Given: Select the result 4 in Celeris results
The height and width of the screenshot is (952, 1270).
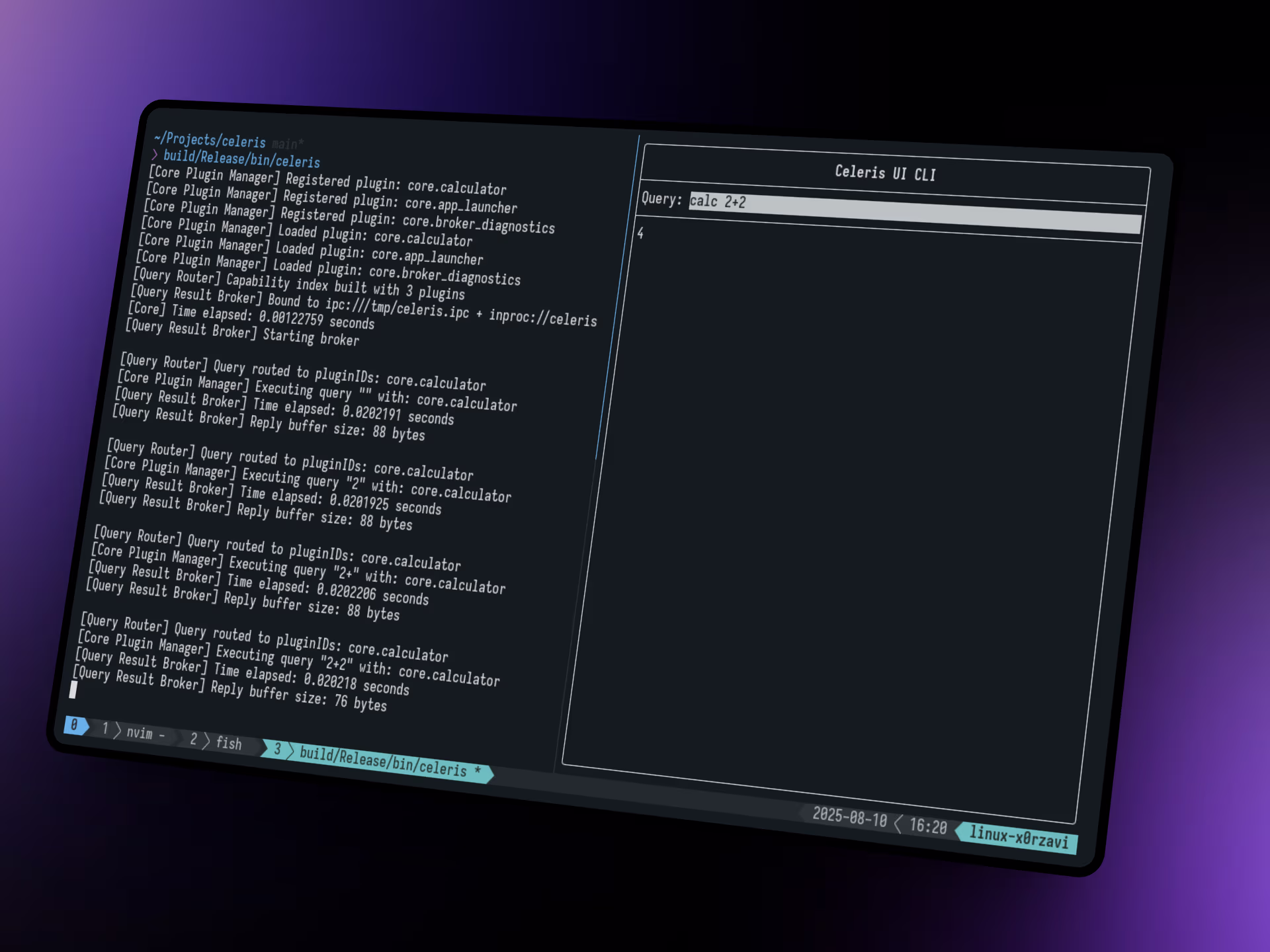Looking at the screenshot, I should pos(640,233).
